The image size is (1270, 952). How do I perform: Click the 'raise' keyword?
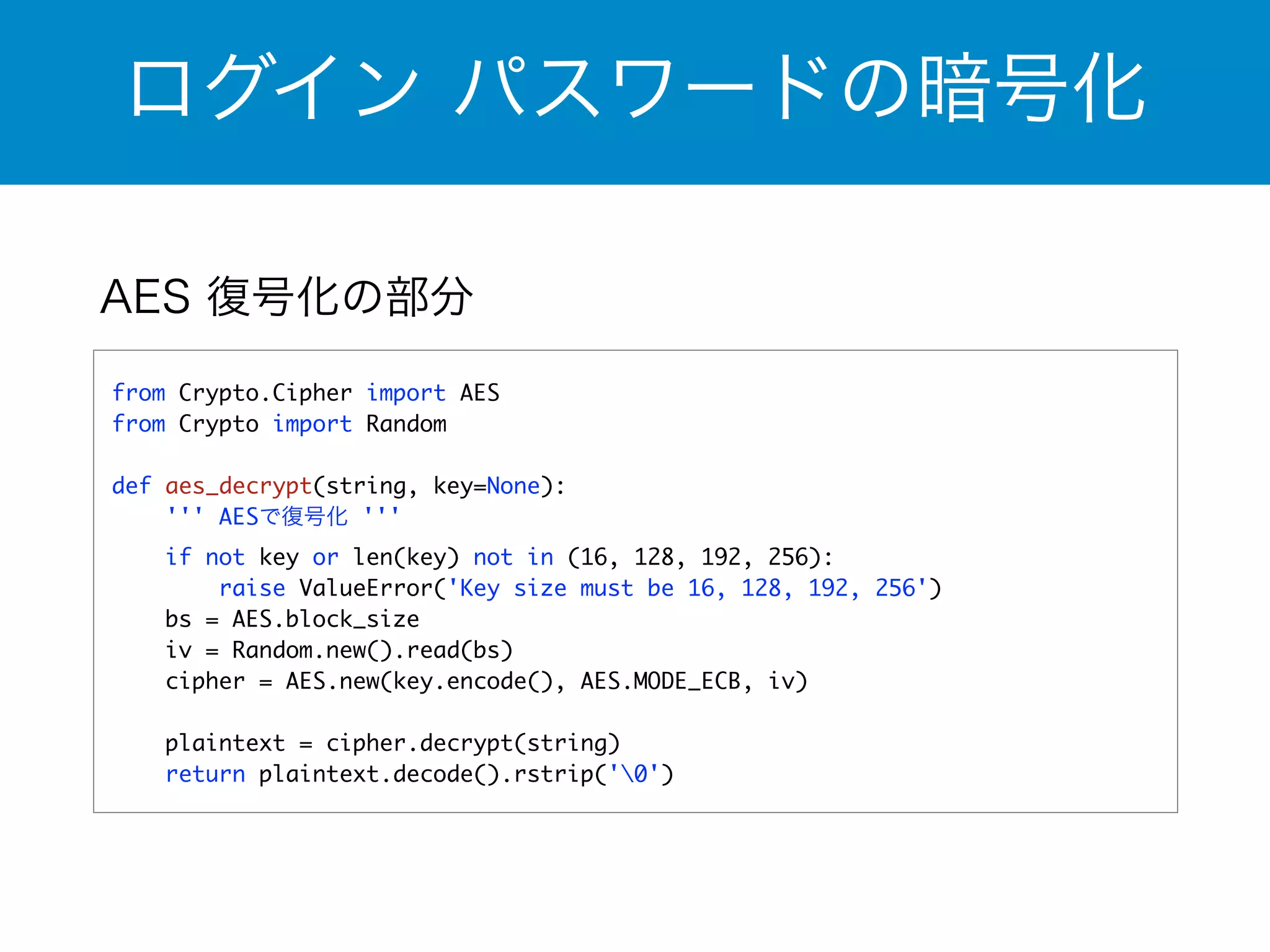coord(252,588)
